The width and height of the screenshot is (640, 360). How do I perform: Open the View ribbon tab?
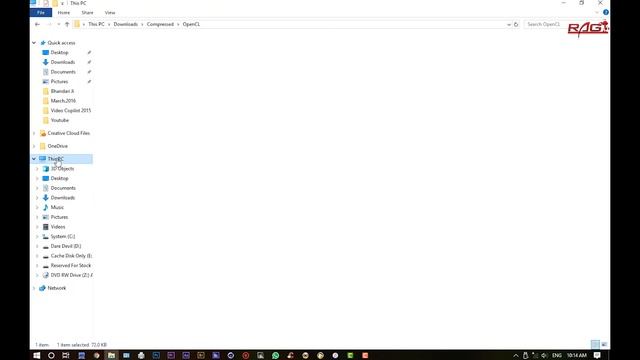110,13
